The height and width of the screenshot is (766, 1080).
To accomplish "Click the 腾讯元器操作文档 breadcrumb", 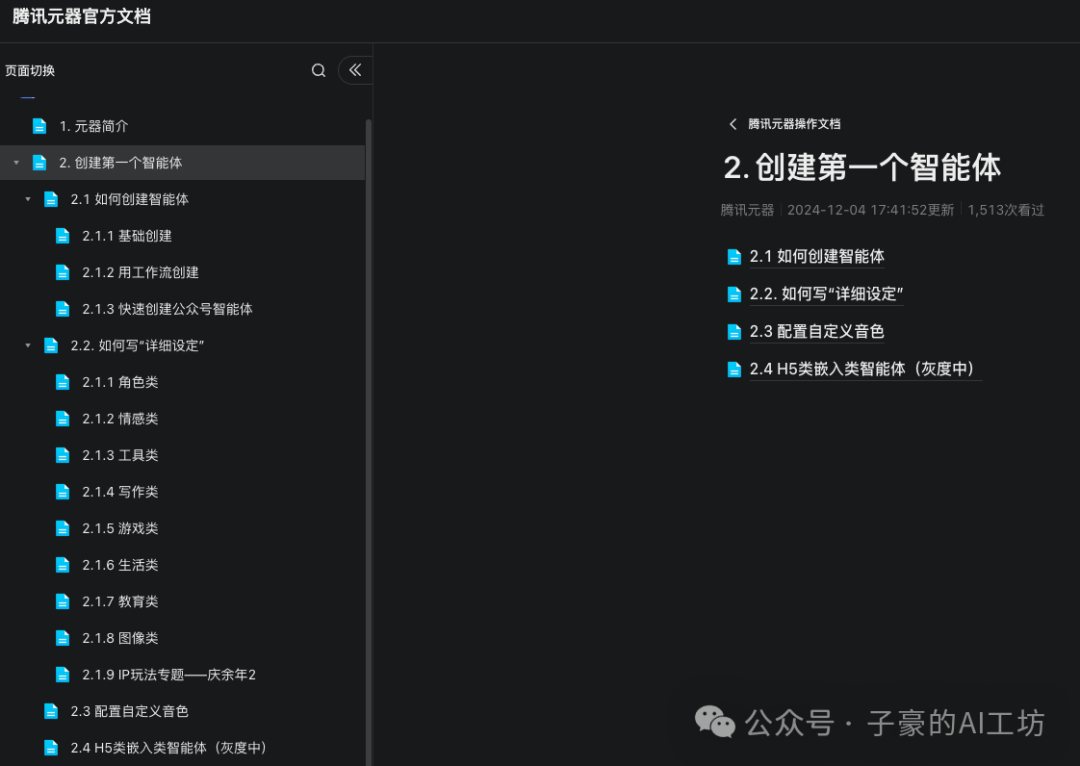I will coord(793,124).
